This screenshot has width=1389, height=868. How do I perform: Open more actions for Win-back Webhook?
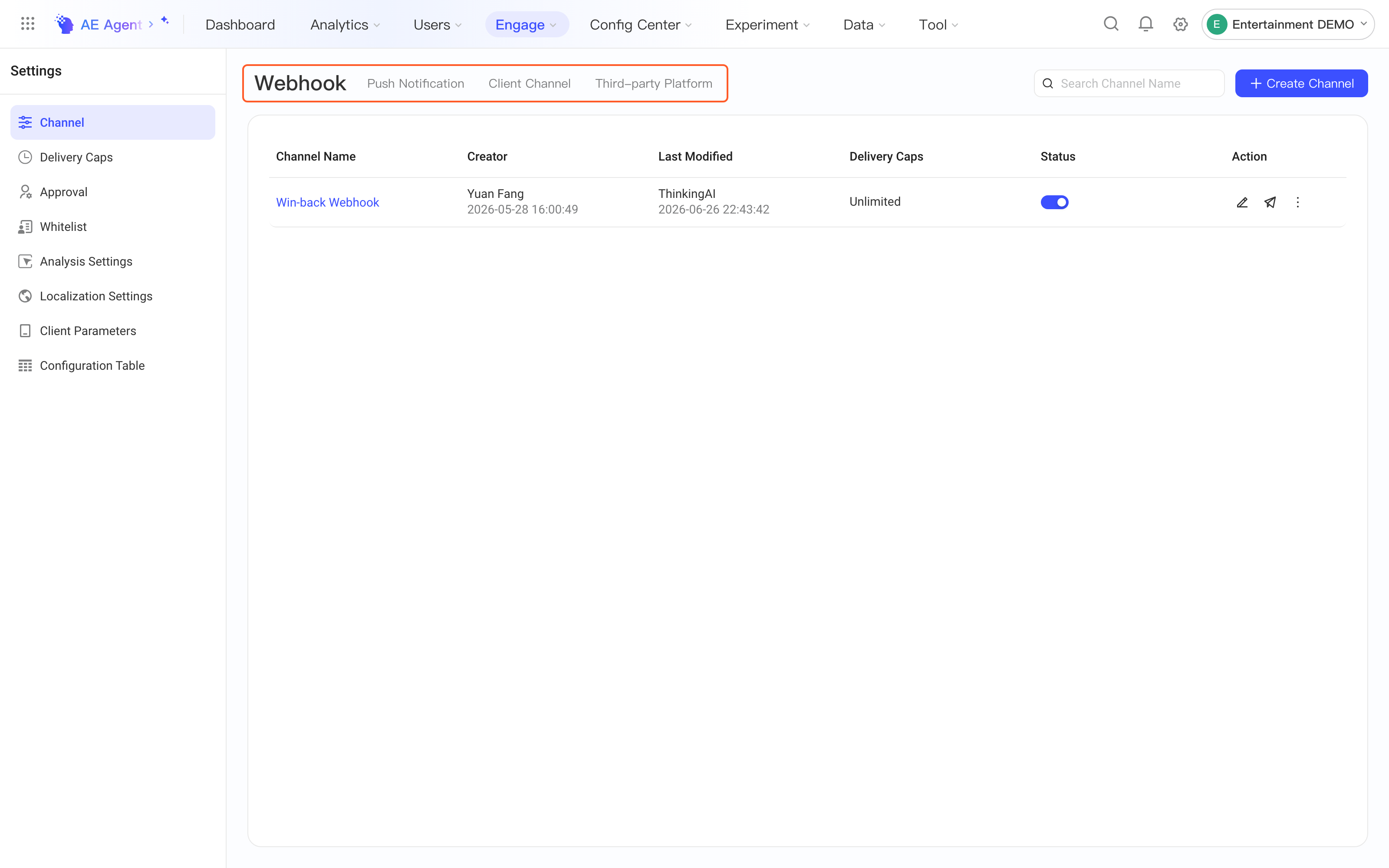[x=1298, y=202]
